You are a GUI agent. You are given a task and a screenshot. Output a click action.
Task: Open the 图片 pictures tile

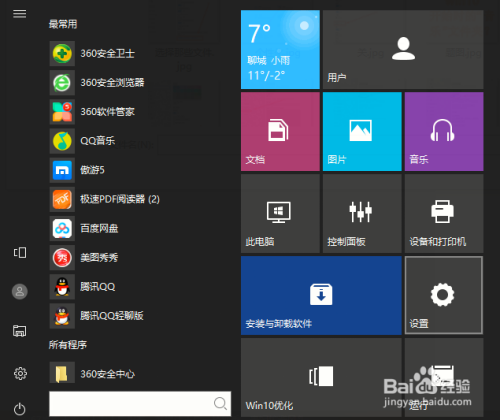[362, 132]
